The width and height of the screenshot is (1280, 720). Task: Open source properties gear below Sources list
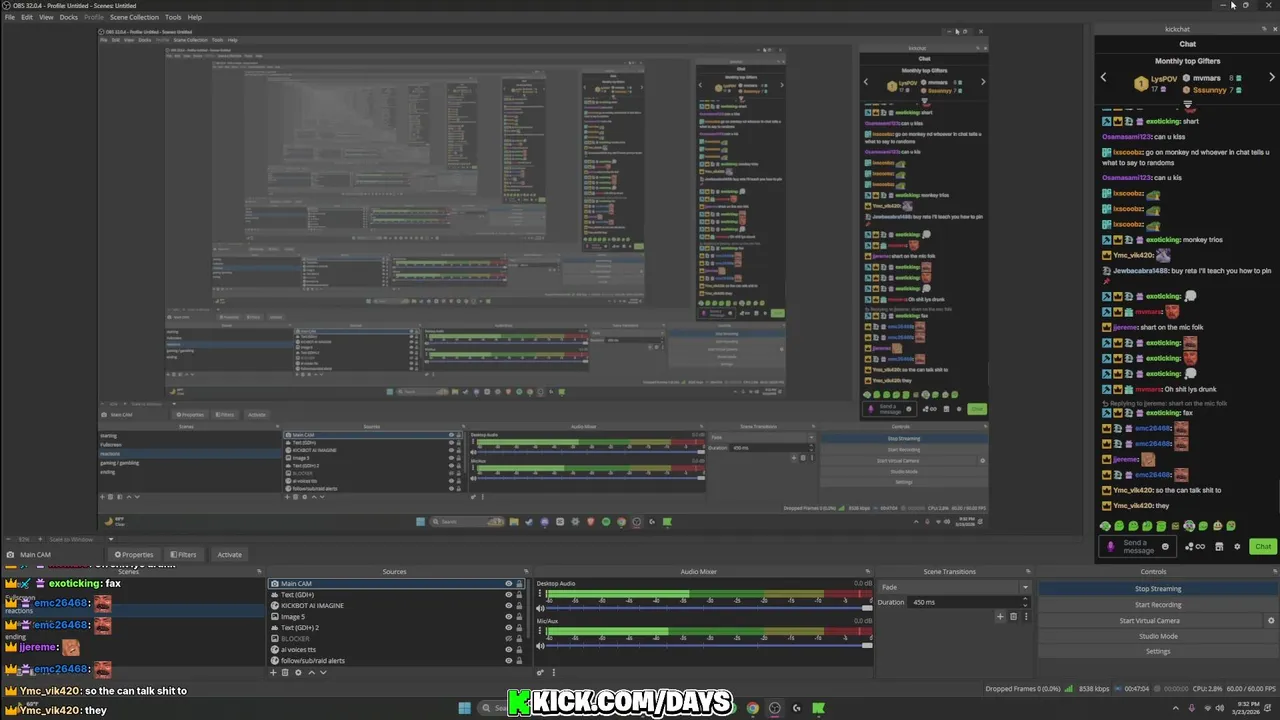[298, 673]
